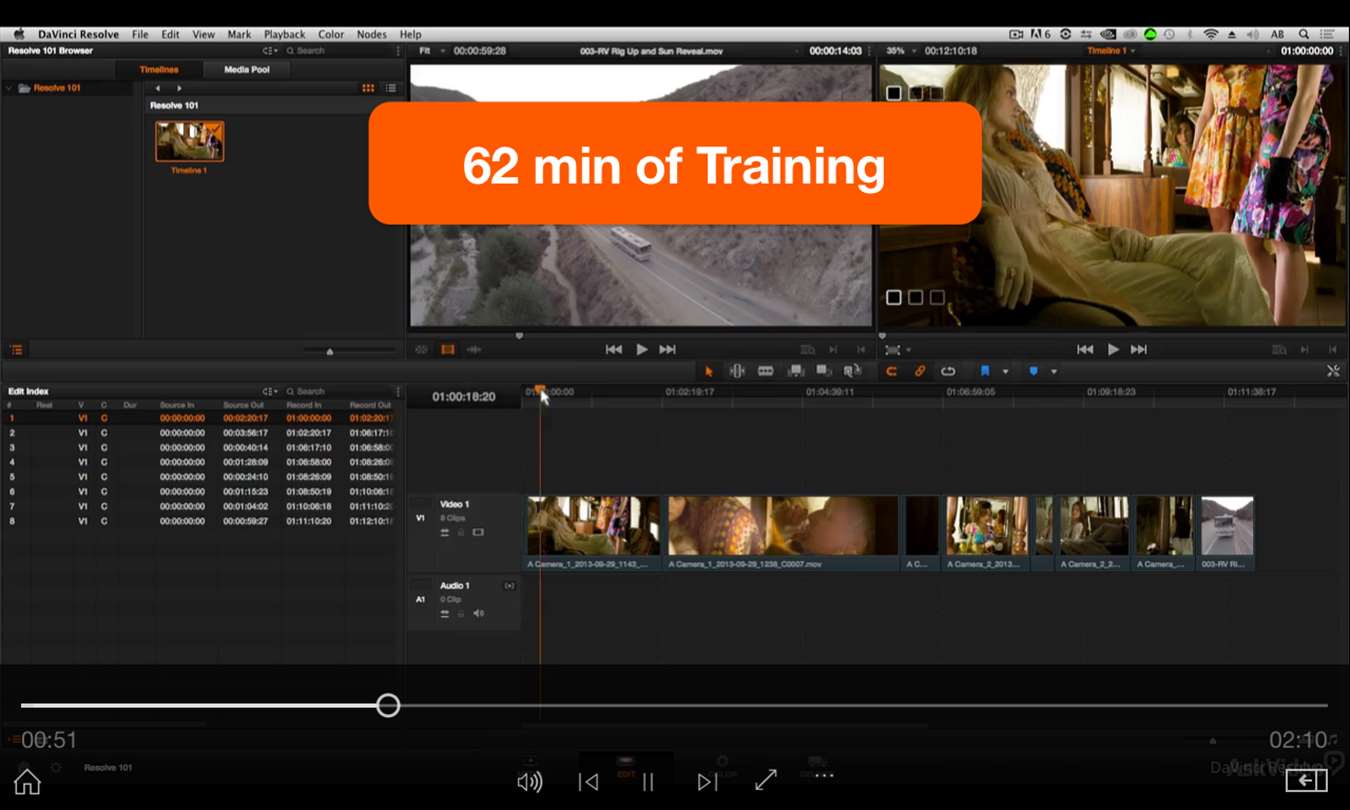Toggle the orange snapping magnet
This screenshot has height=810, width=1350.
pos(891,371)
